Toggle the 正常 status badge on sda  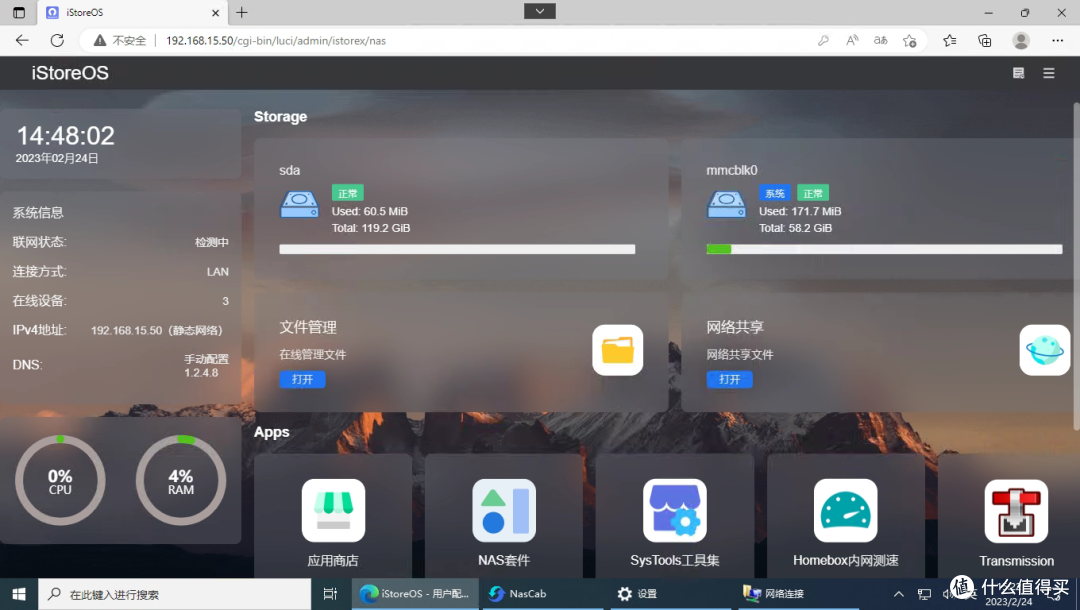point(347,192)
